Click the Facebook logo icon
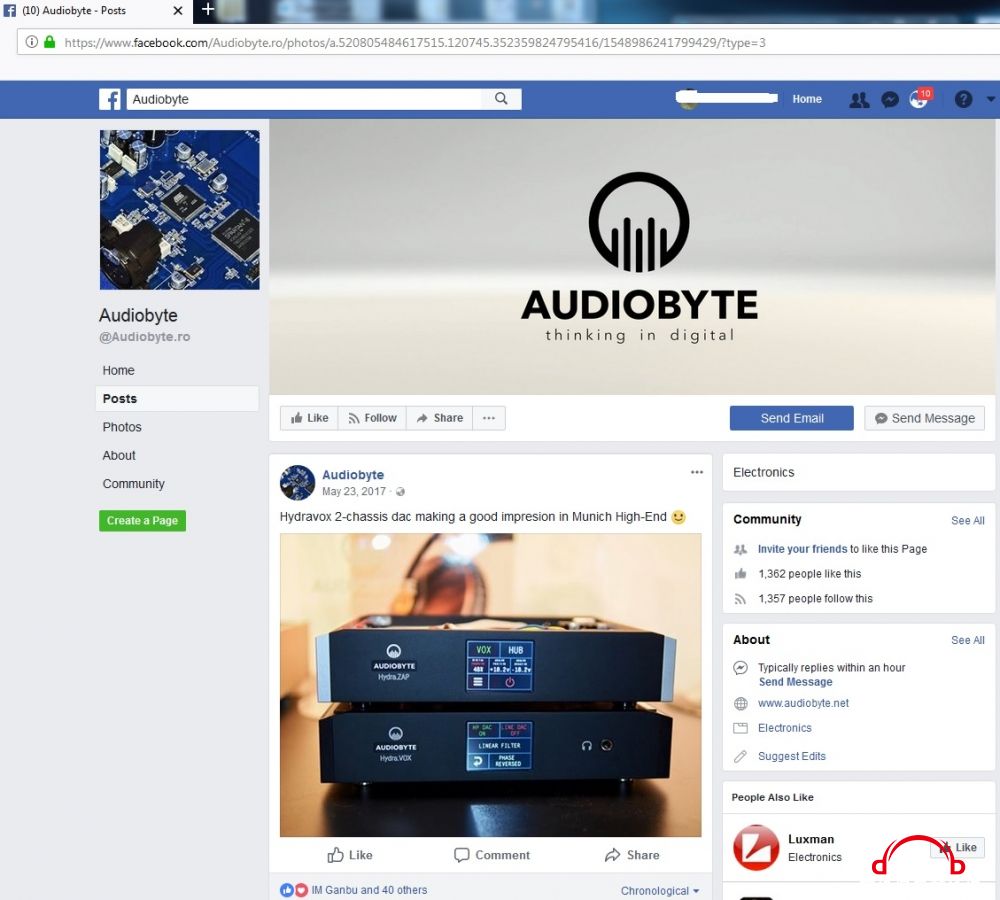This screenshot has height=900, width=1000. [x=110, y=100]
